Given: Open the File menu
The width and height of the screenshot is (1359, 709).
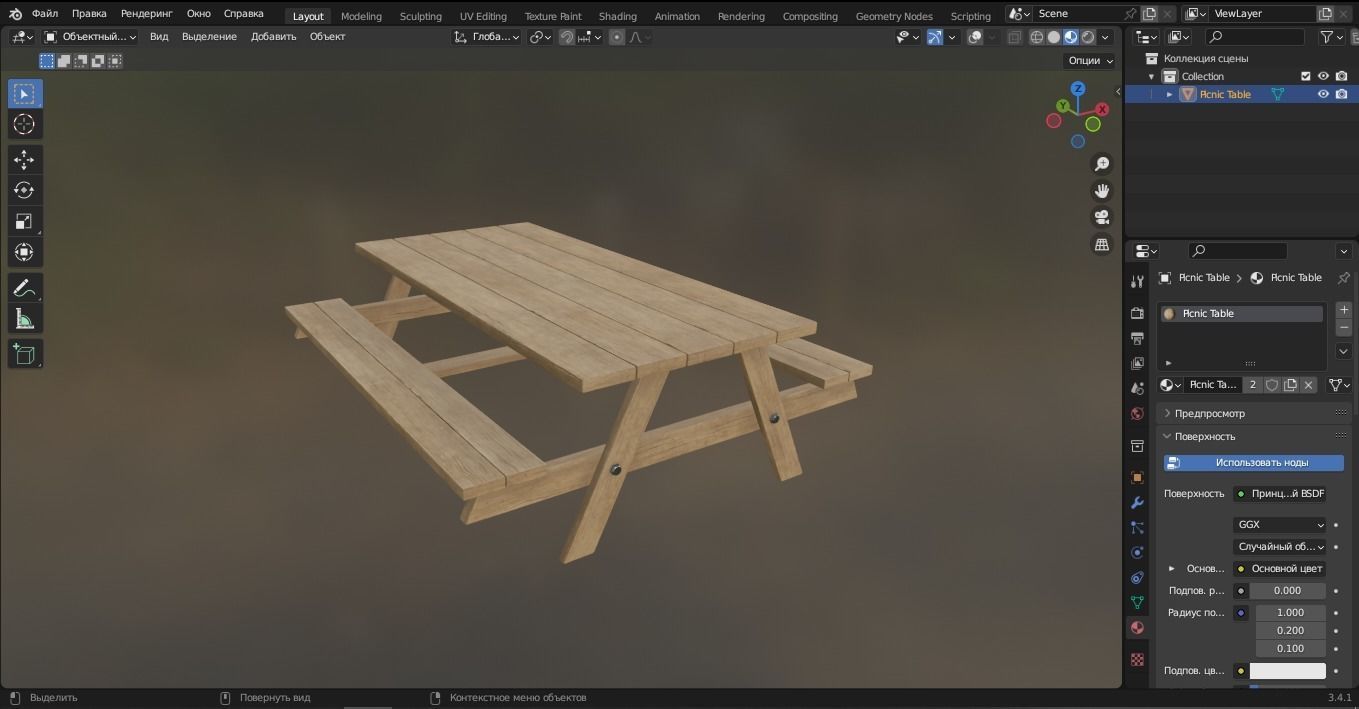Looking at the screenshot, I should (45, 14).
